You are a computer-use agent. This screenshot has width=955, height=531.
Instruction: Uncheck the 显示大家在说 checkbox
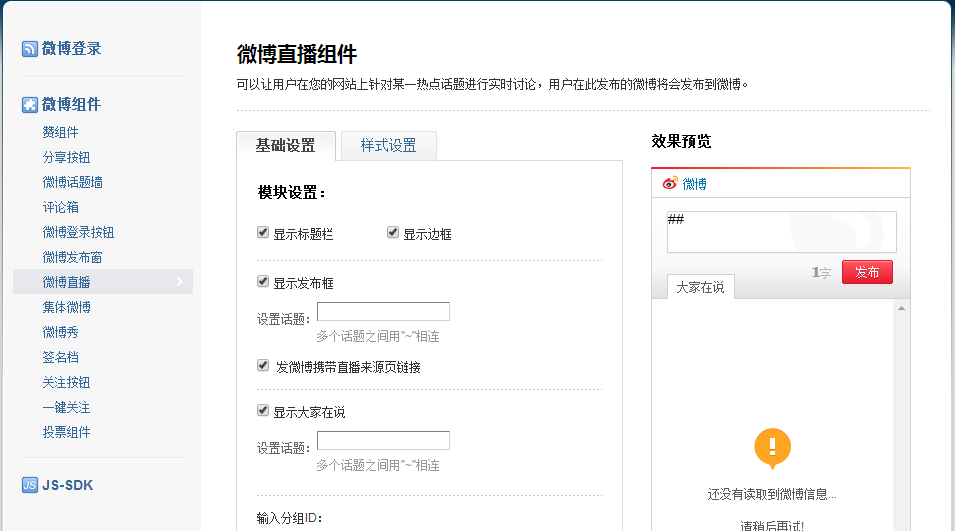263,411
